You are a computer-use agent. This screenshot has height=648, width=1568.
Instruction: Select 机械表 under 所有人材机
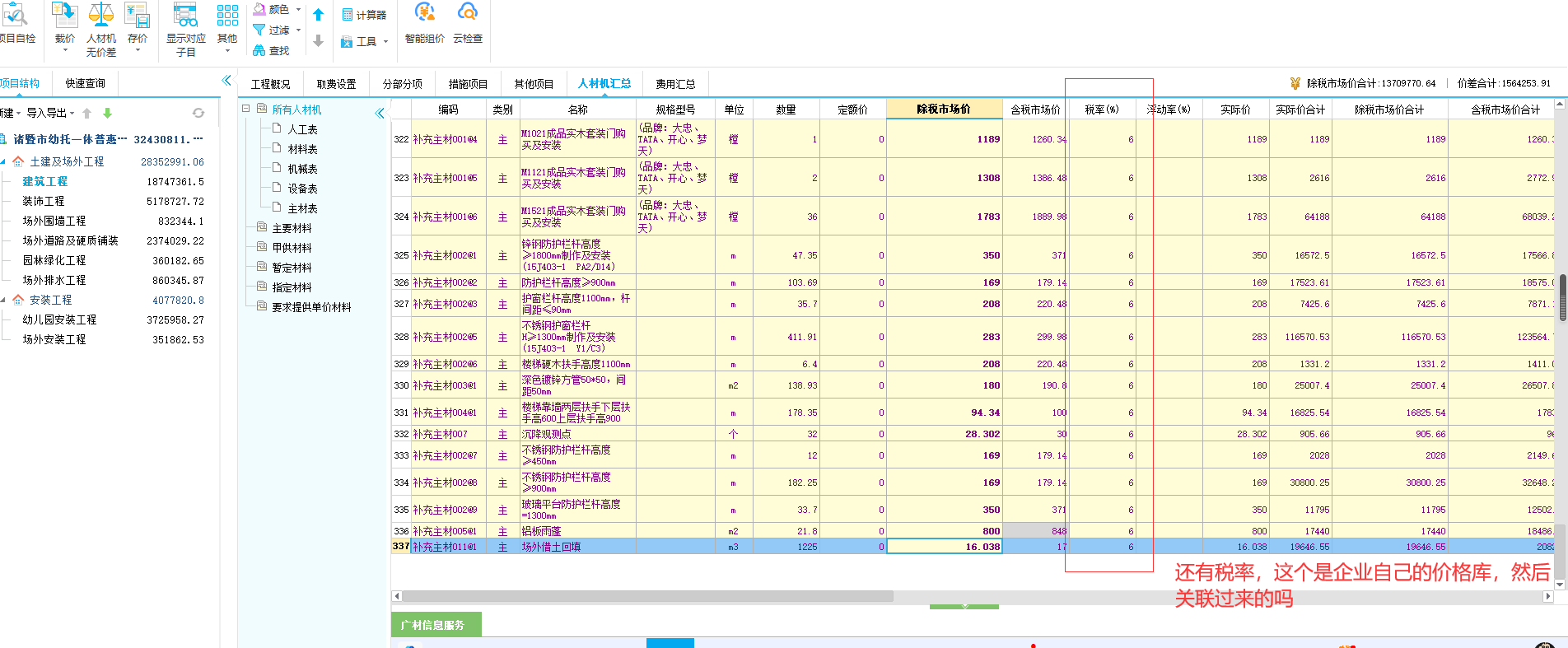[x=302, y=169]
